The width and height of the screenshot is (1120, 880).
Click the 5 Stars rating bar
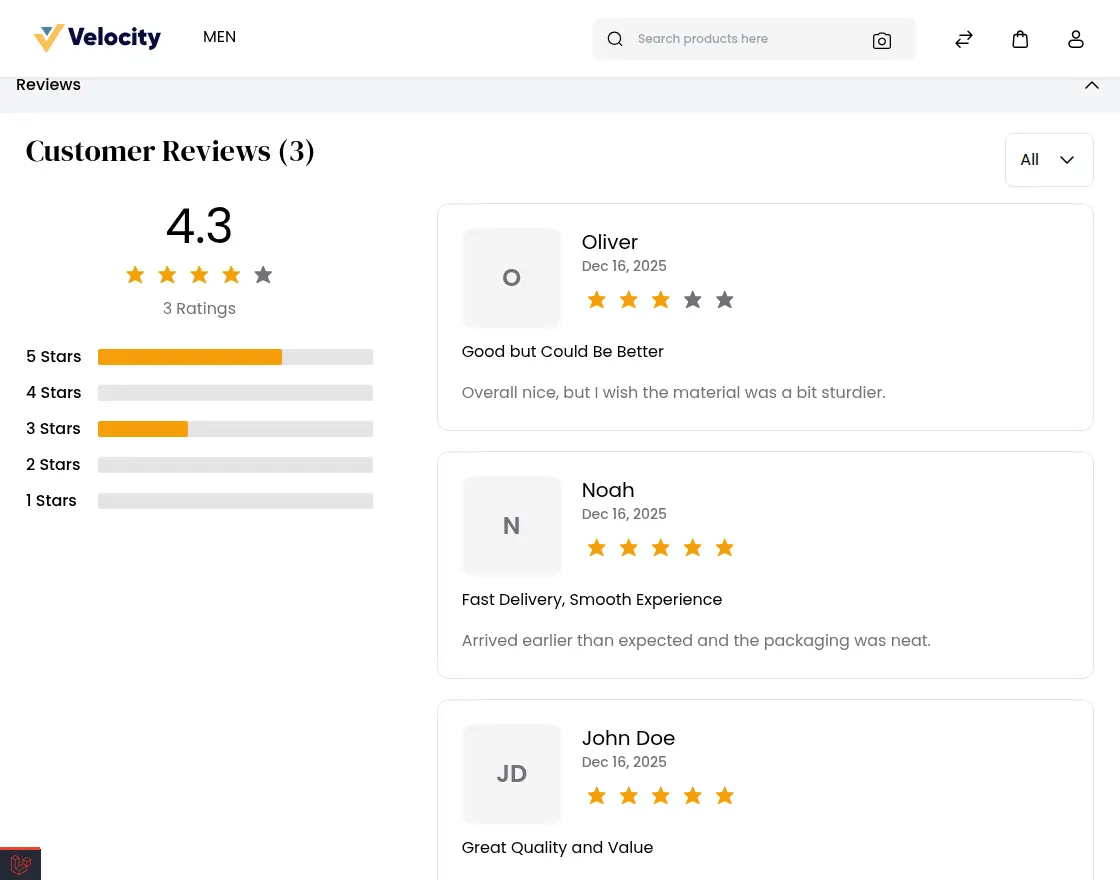(x=235, y=357)
